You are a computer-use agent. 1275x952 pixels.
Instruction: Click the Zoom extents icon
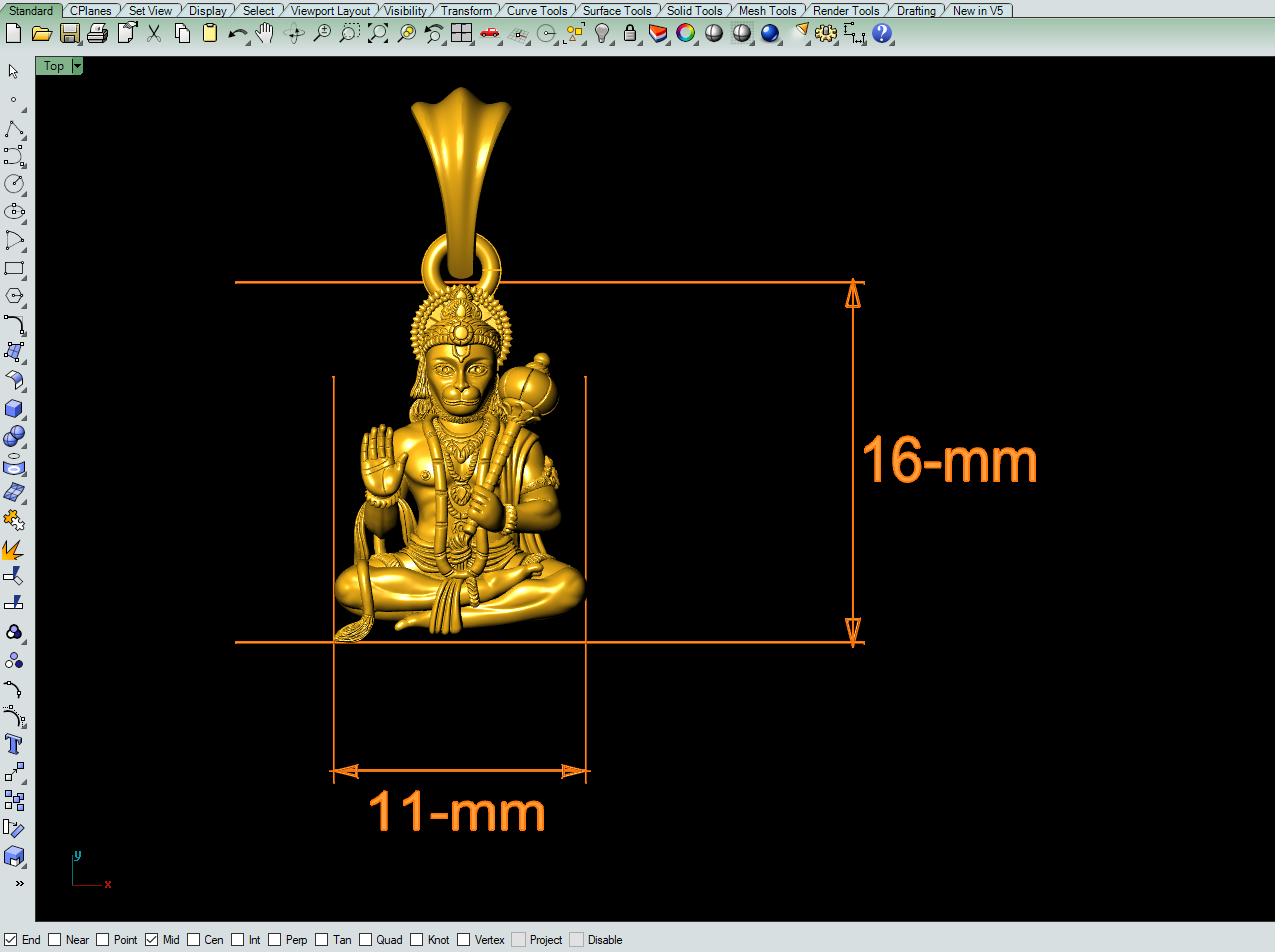click(x=378, y=34)
